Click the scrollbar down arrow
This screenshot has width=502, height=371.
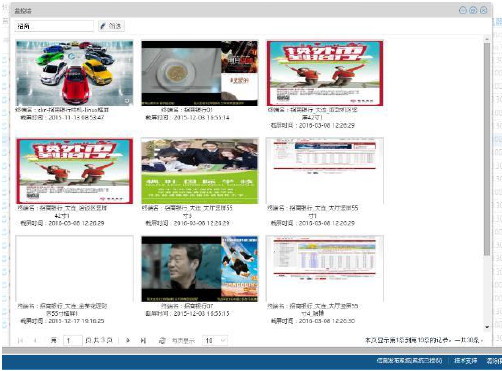pyautogui.click(x=487, y=327)
